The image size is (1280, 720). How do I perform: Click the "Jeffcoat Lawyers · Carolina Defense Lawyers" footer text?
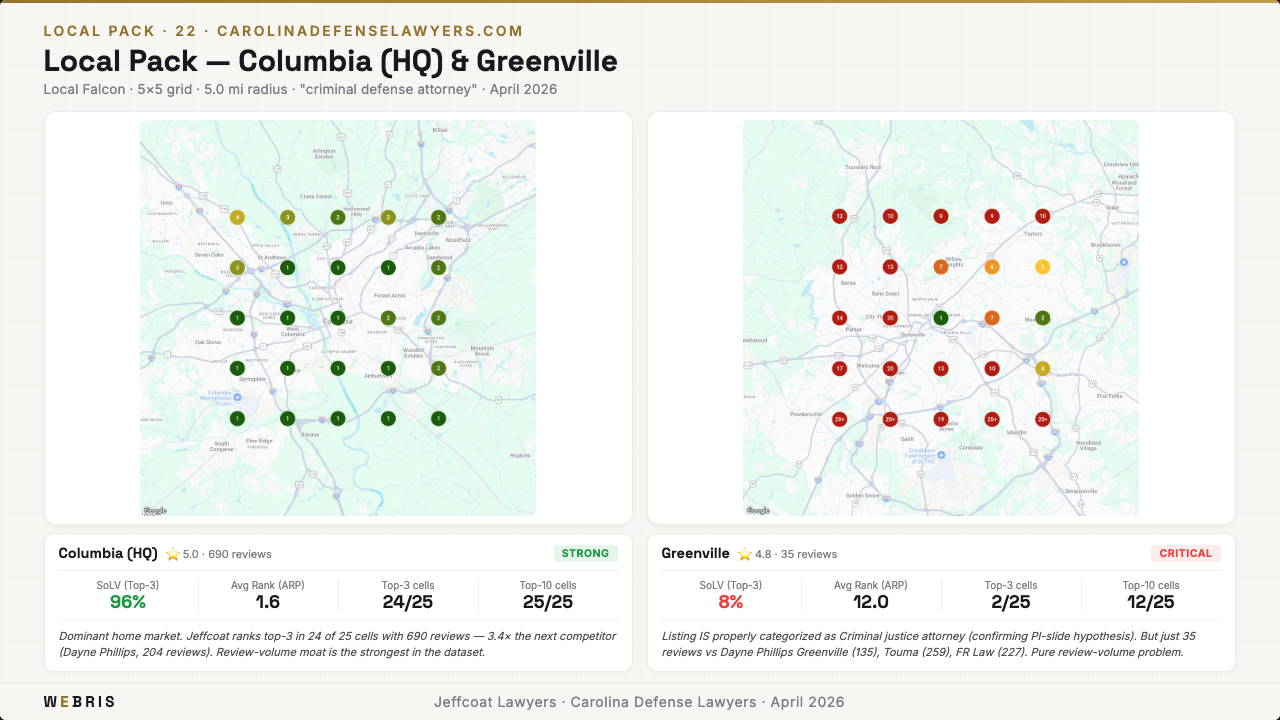pyautogui.click(x=639, y=702)
